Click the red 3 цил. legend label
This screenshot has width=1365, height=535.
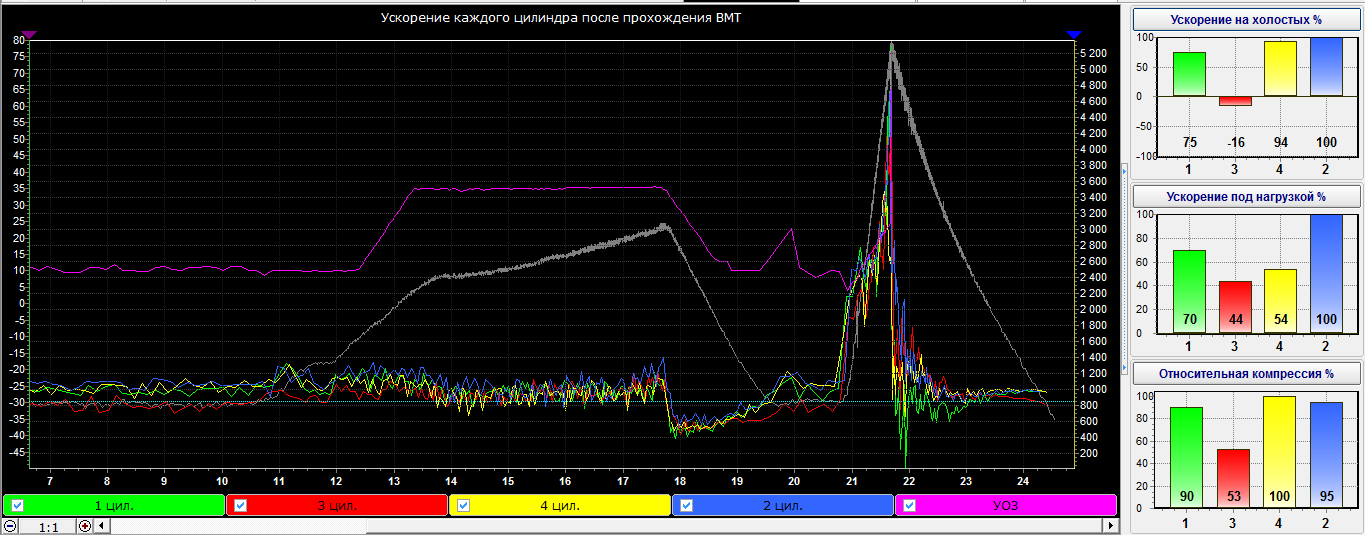tap(337, 506)
